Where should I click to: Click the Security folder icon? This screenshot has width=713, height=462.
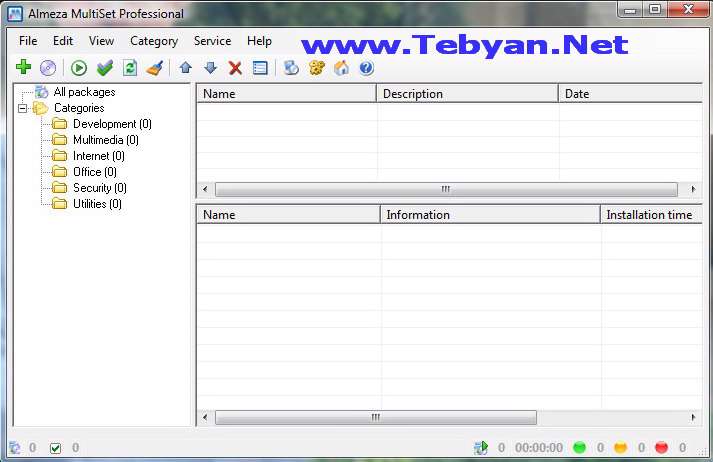pyautogui.click(x=59, y=188)
